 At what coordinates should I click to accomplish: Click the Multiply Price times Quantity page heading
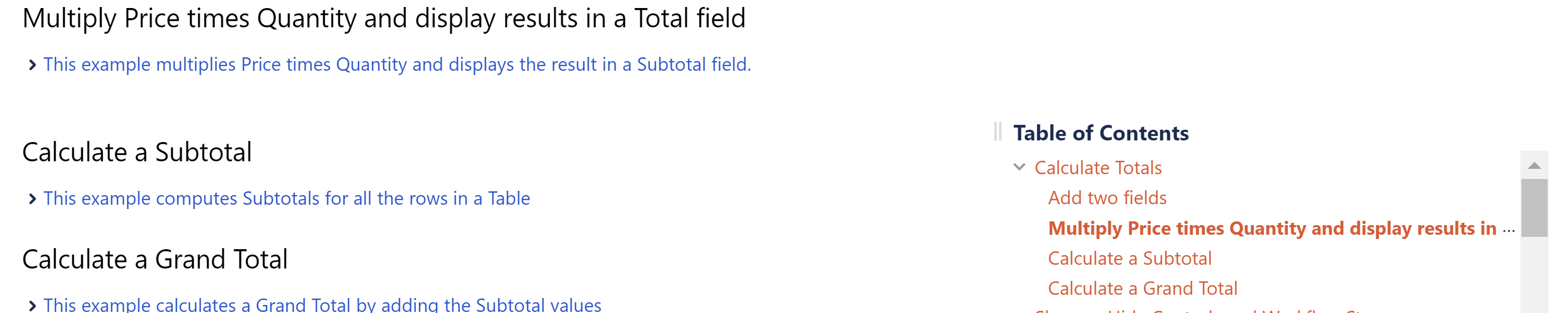click(384, 18)
